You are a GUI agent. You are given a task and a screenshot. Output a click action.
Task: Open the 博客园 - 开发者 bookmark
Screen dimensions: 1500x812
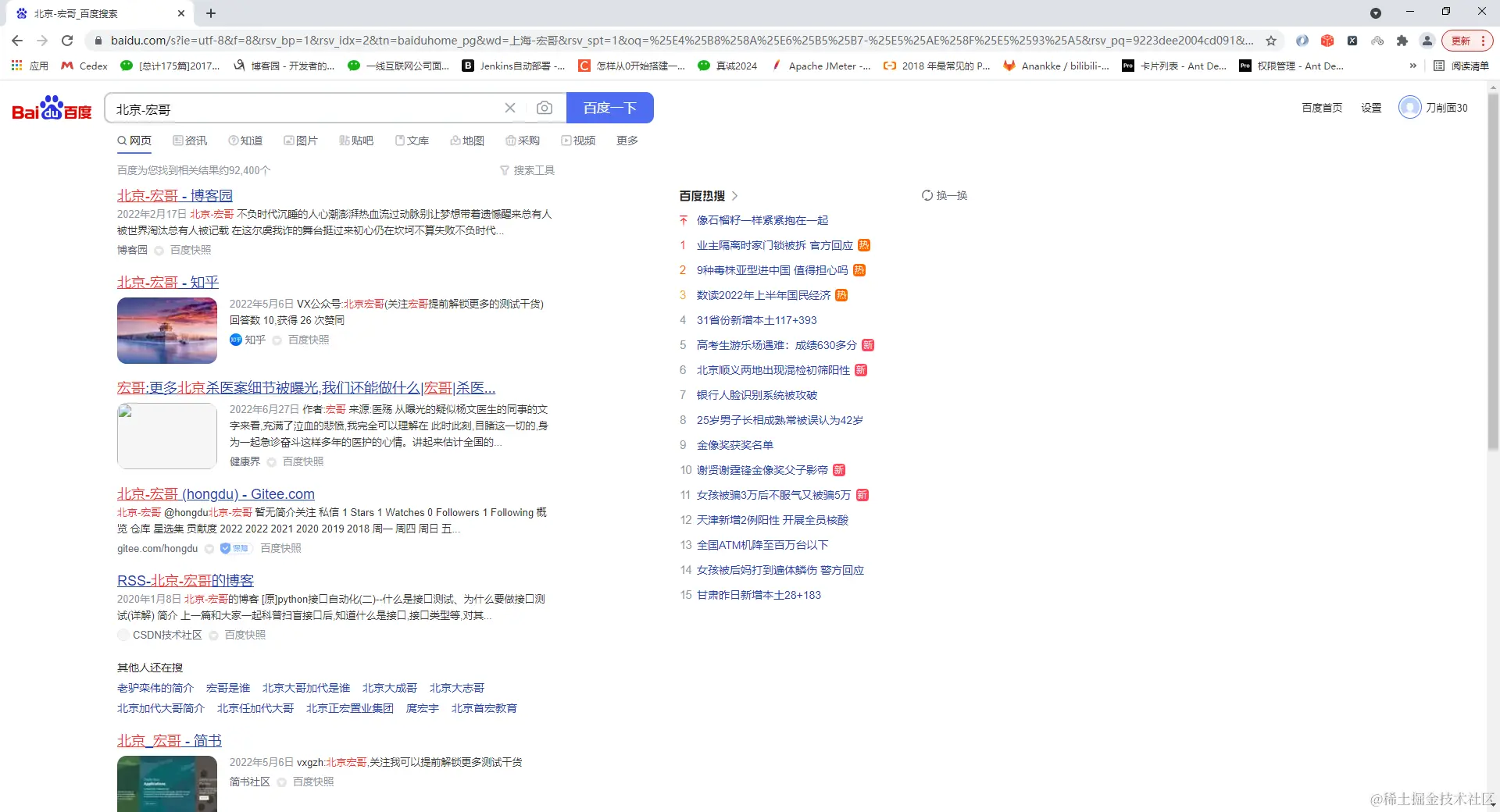coord(284,66)
